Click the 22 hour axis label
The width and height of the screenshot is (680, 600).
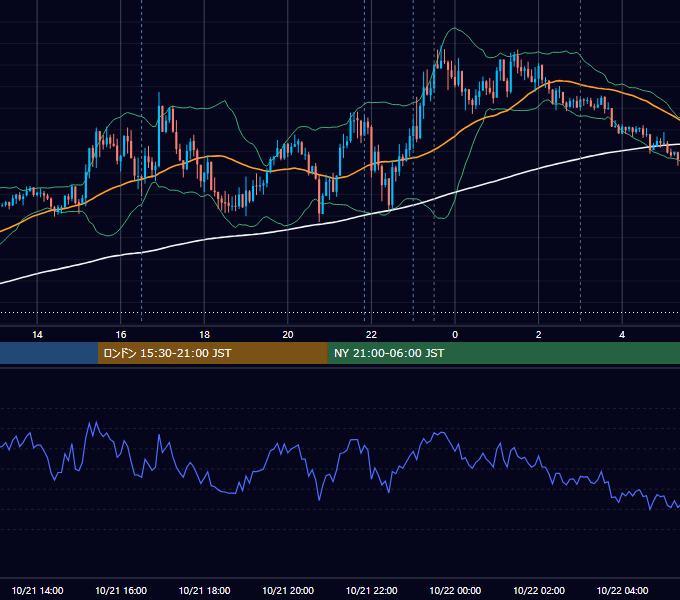coord(371,335)
